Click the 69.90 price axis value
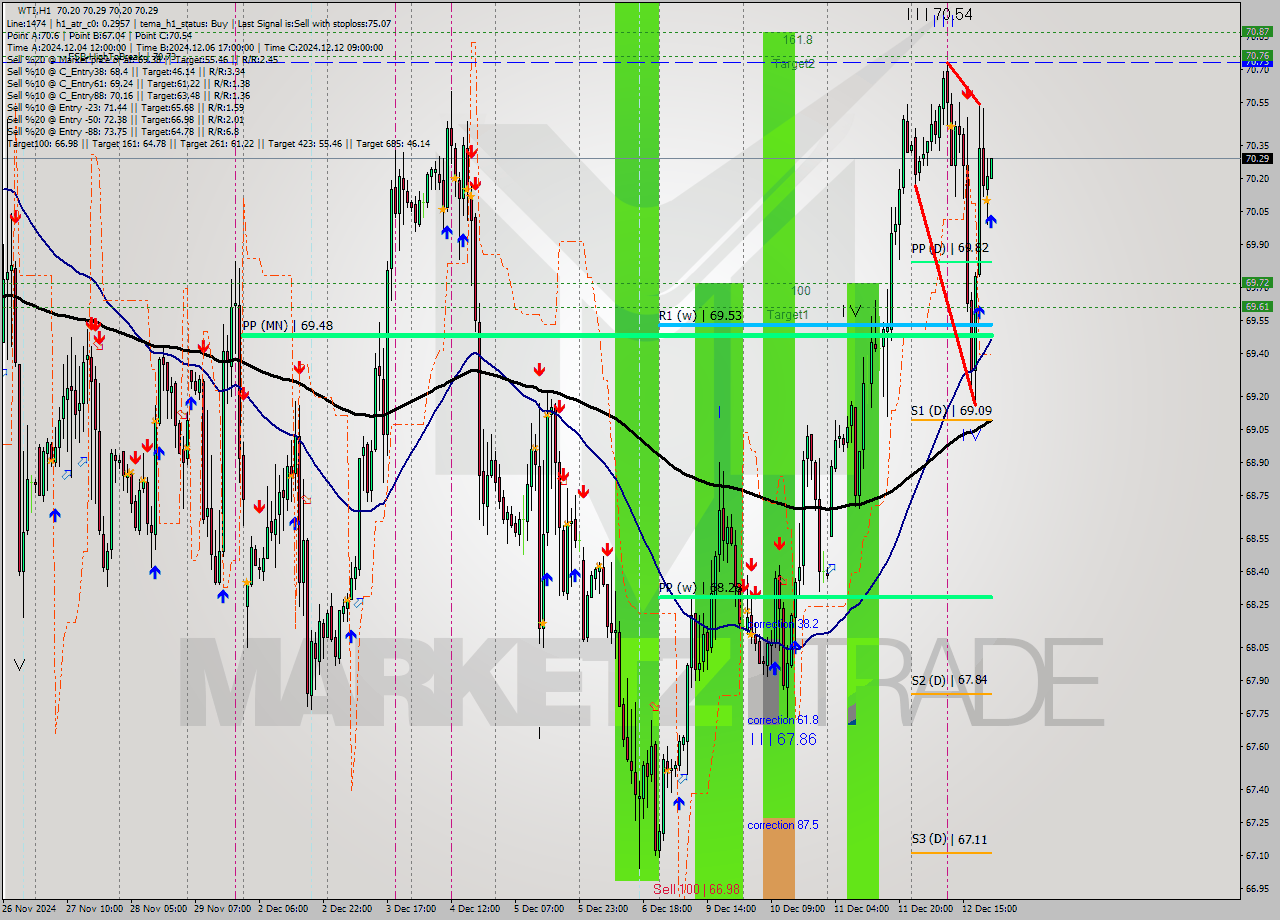The width and height of the screenshot is (1280, 920). 1257,244
